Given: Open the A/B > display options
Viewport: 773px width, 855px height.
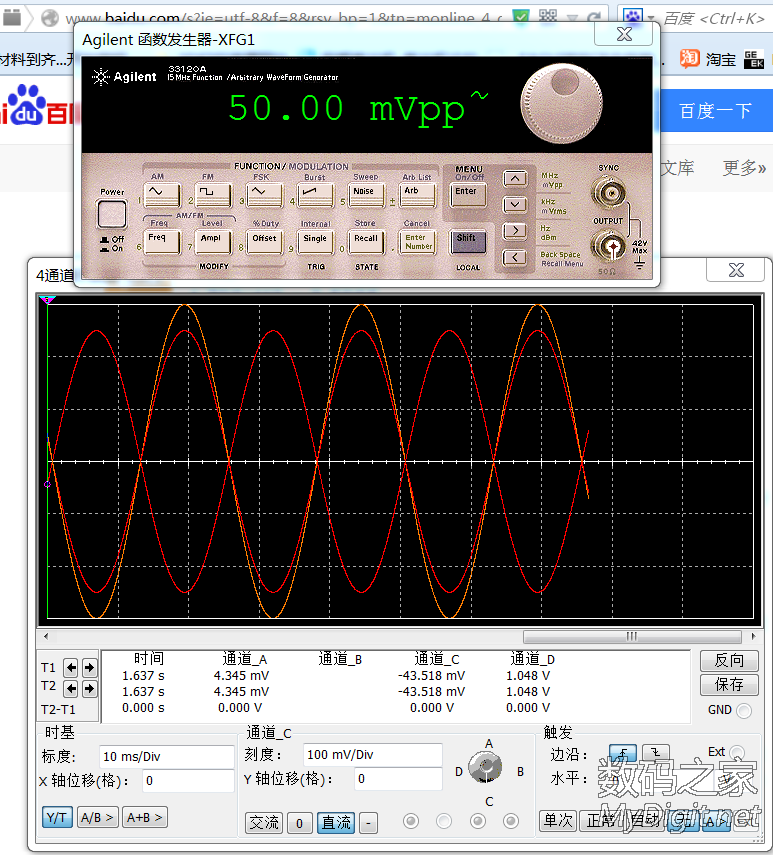Looking at the screenshot, I should [x=98, y=817].
